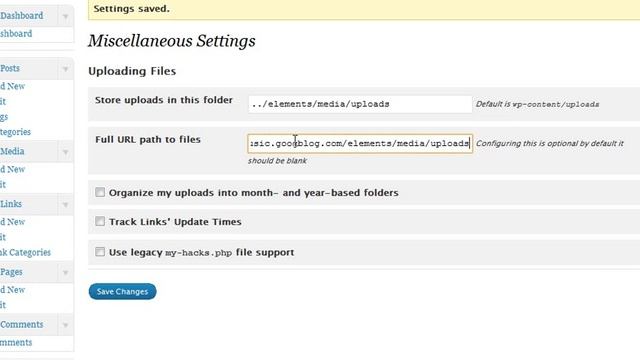
Task: Open Edit under Links
Action: click(x=3, y=237)
